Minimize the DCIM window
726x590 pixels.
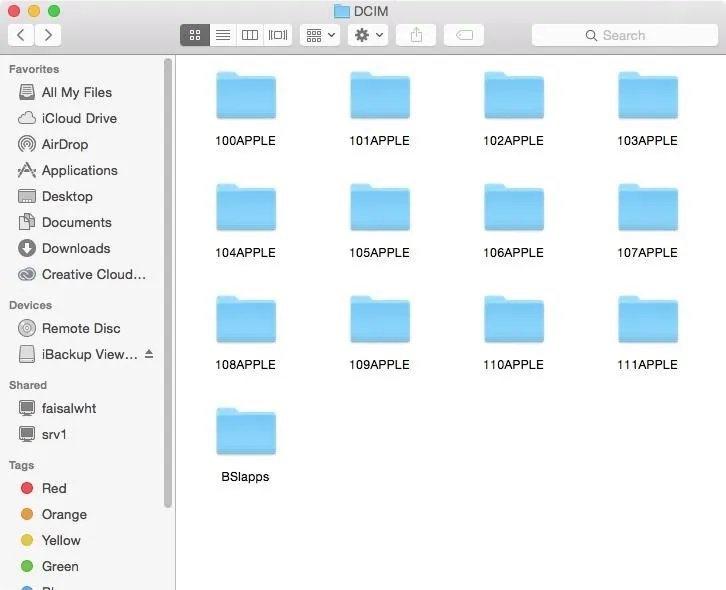[x=34, y=11]
